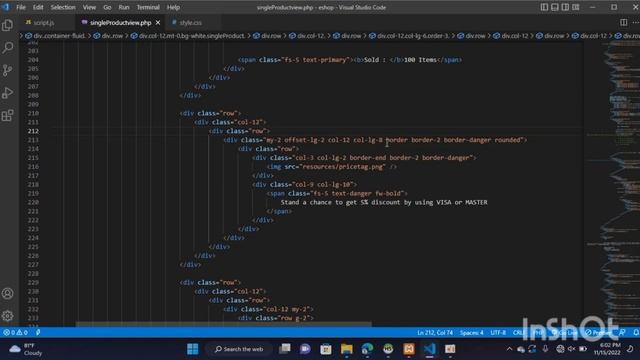
Task: Click the Search the web taskbar box
Action: [239, 349]
